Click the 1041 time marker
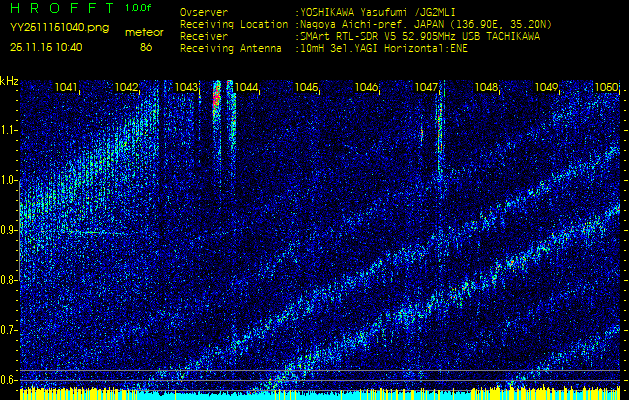 [66, 87]
